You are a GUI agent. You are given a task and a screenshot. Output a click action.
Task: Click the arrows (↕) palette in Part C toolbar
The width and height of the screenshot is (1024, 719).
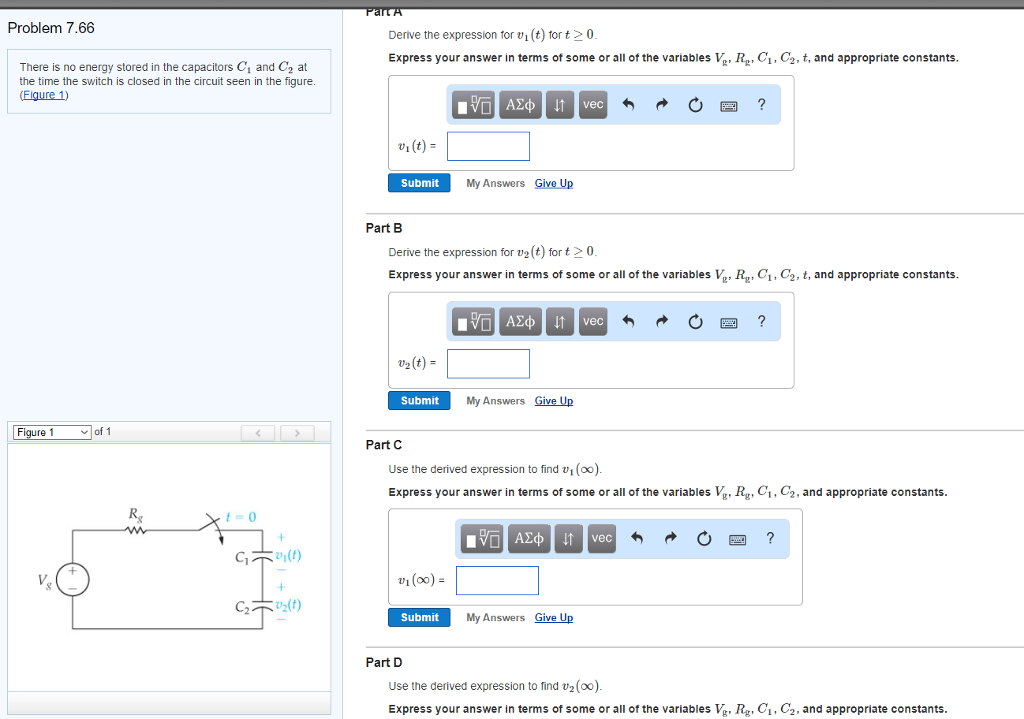(x=568, y=538)
